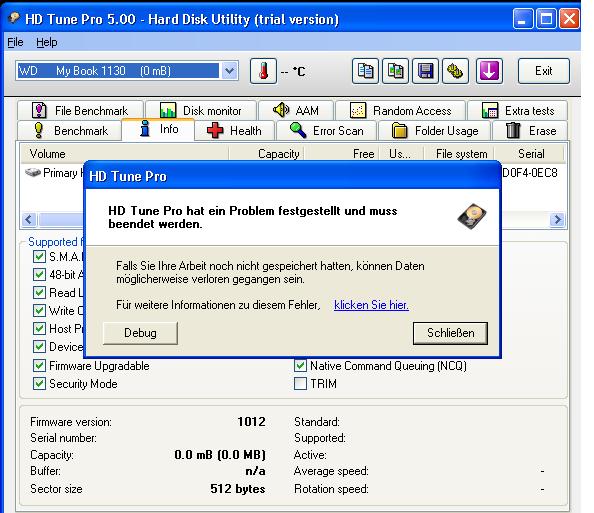Click the buffer value n/a

click(255, 471)
